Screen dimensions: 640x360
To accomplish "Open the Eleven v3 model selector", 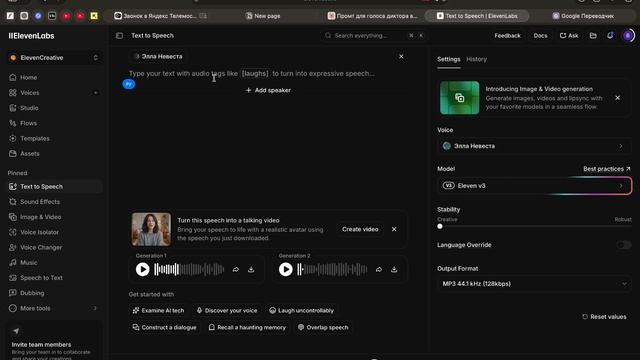I will pos(534,186).
